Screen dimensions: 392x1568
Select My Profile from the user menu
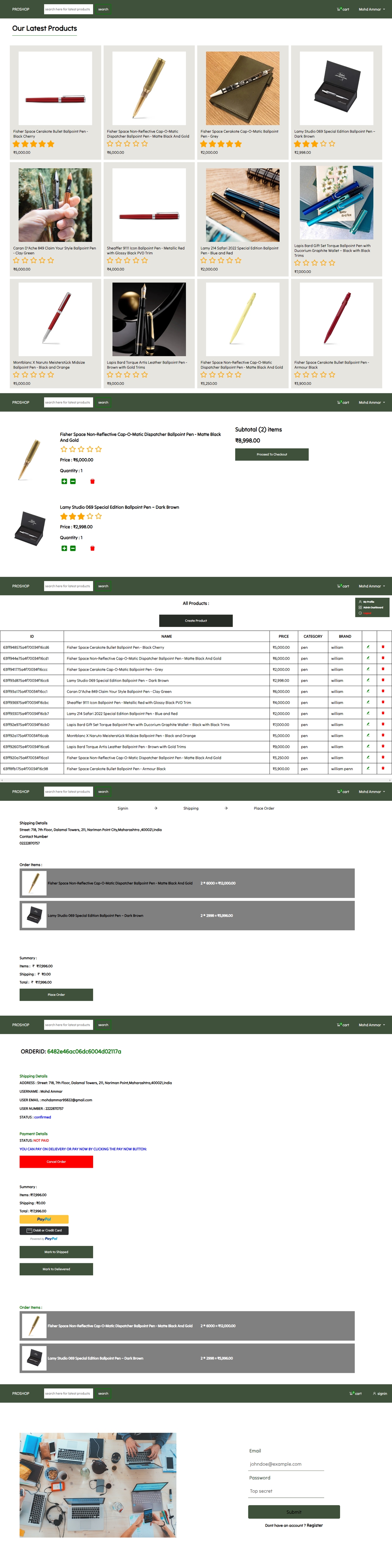point(367,601)
